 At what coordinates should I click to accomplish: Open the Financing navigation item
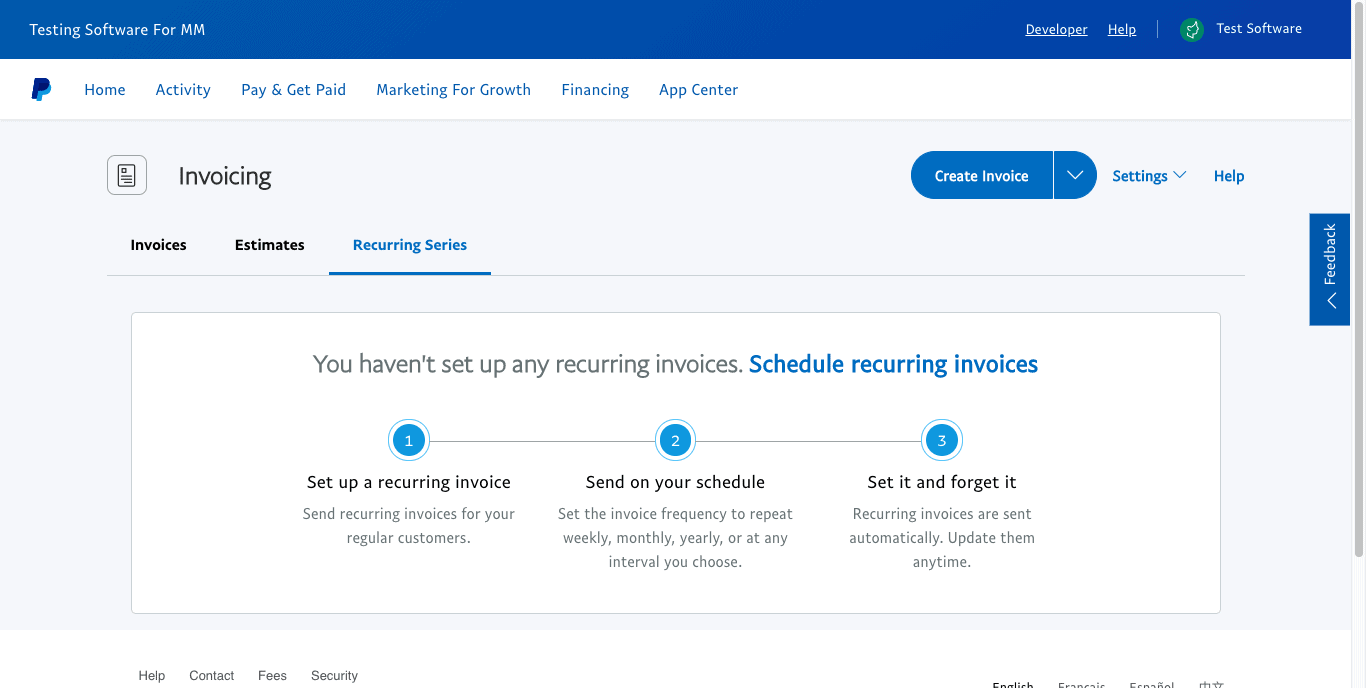click(595, 89)
